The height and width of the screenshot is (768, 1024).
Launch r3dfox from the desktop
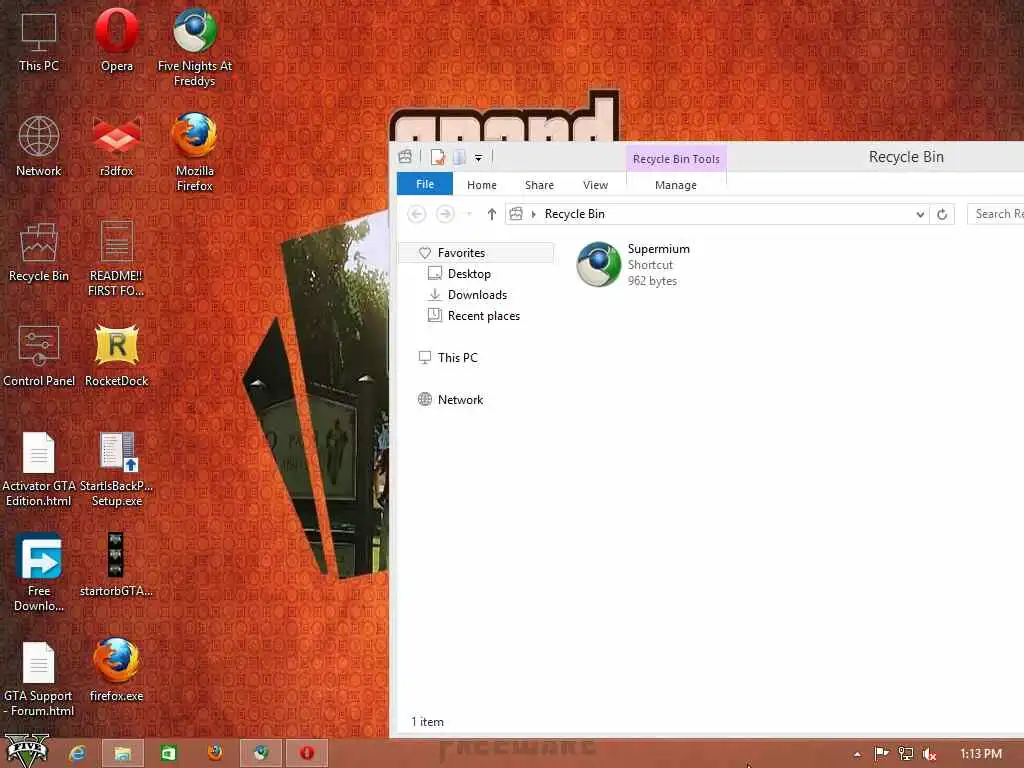point(117,146)
